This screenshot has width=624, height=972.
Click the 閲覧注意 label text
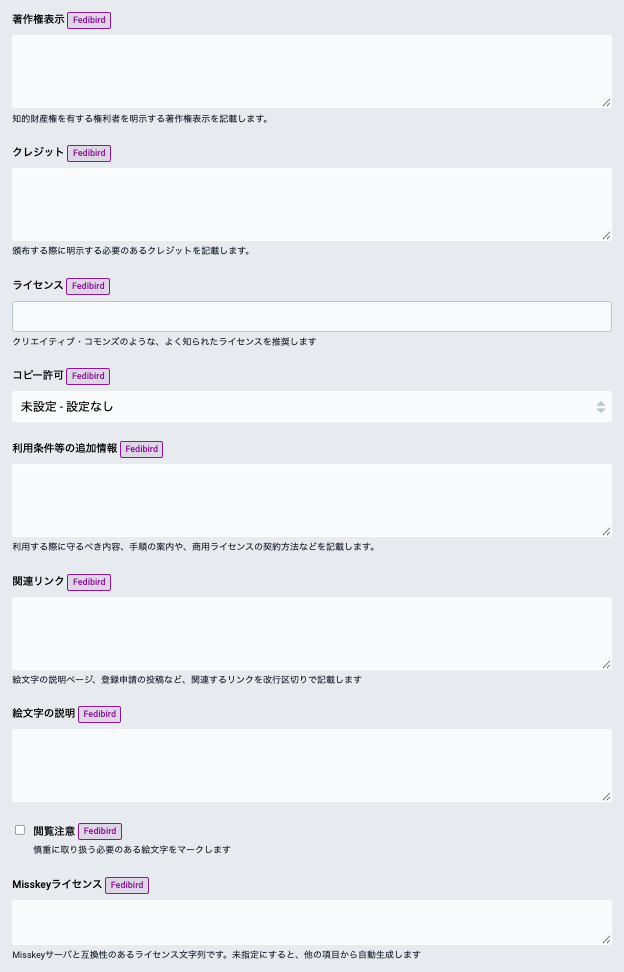point(54,831)
